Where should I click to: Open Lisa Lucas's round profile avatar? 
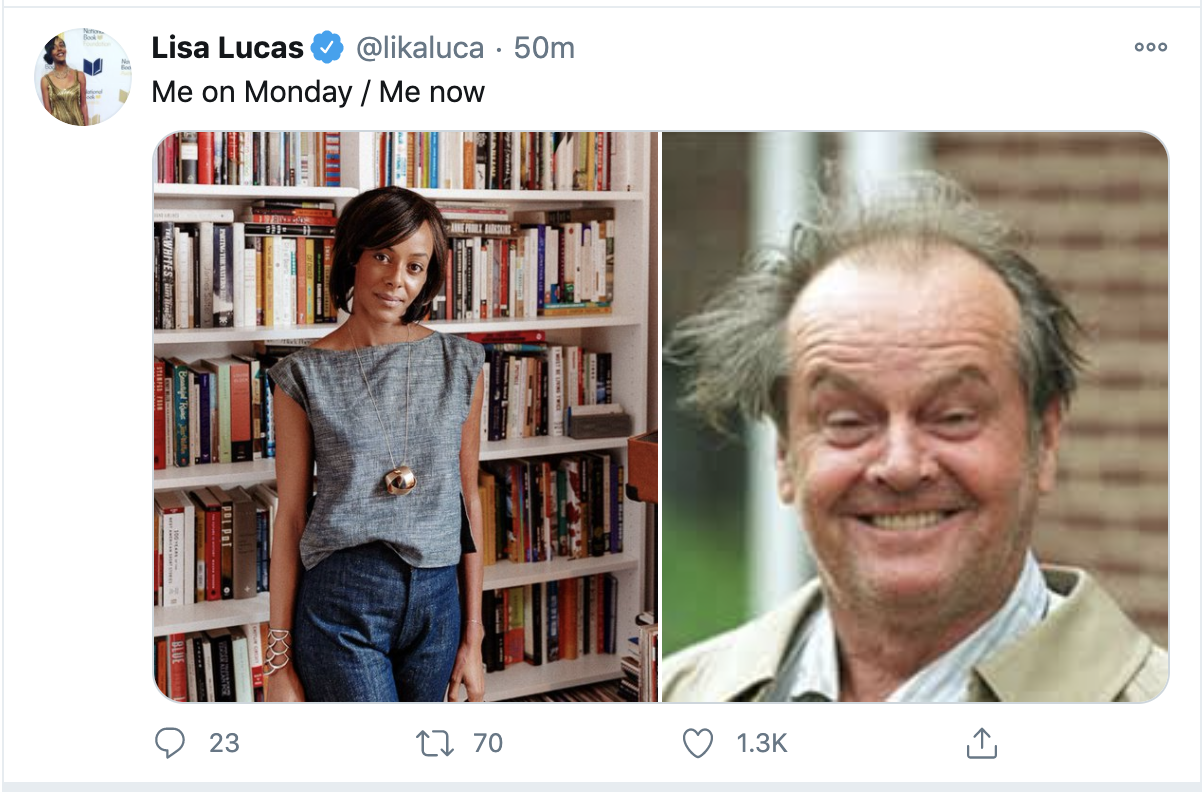pyautogui.click(x=83, y=77)
